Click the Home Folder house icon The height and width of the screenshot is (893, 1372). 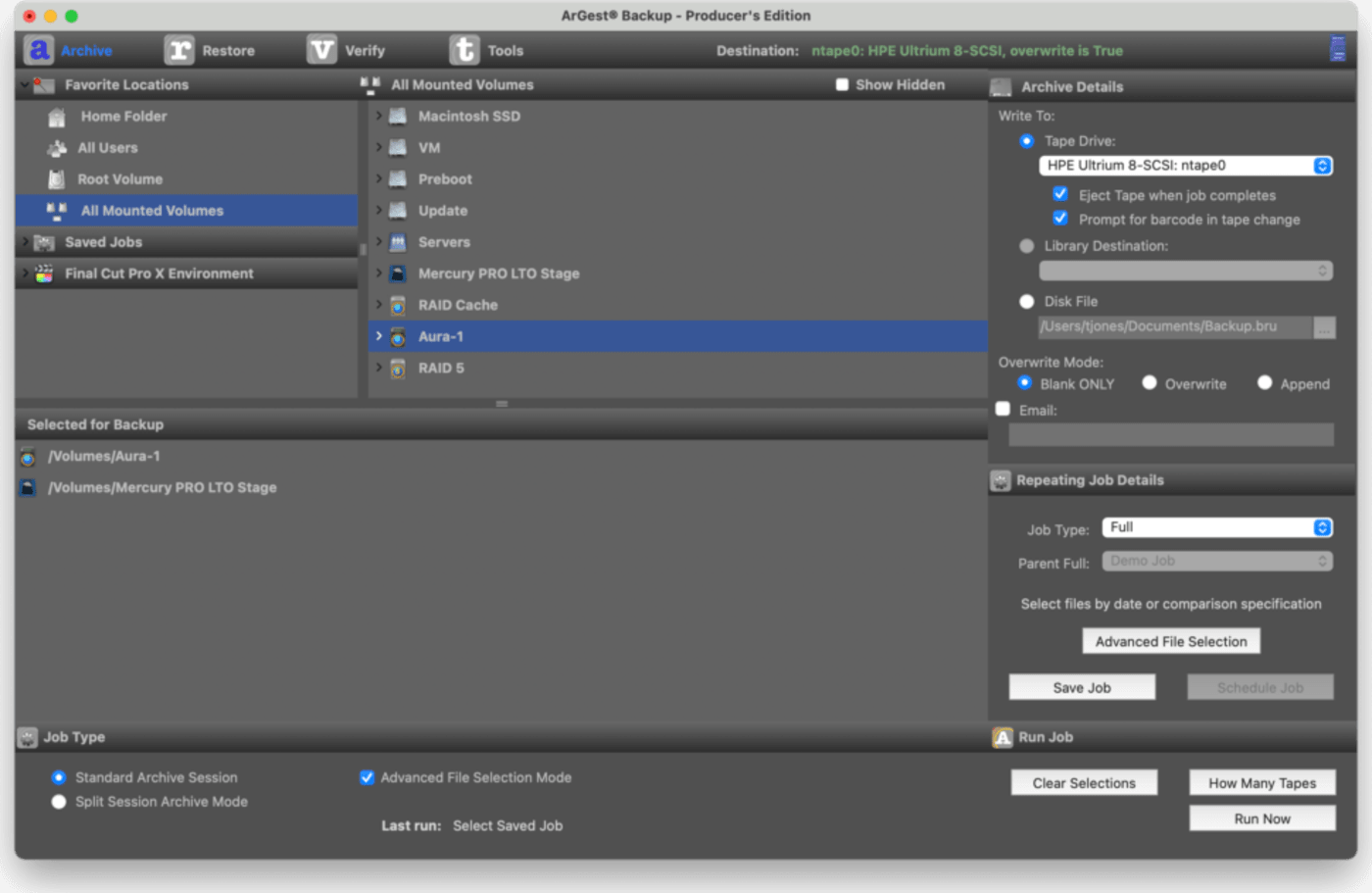coord(57,117)
